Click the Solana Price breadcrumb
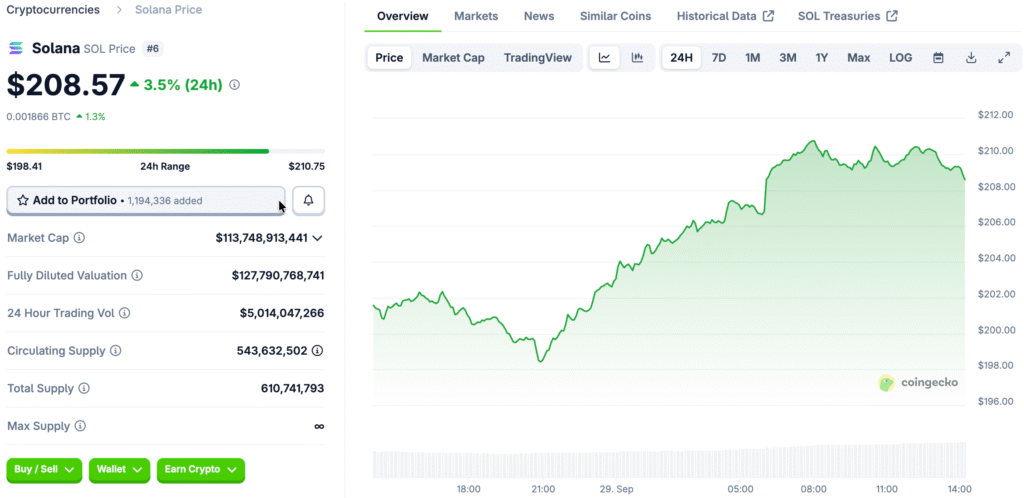The height and width of the screenshot is (498, 1024). [168, 10]
